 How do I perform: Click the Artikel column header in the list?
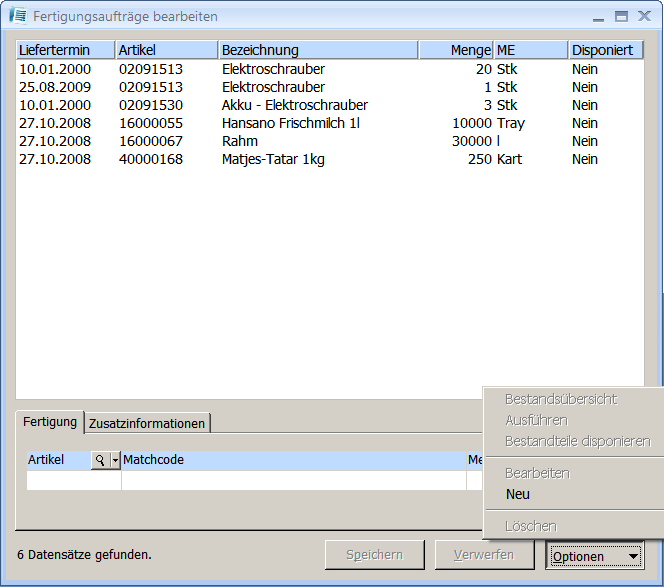pos(166,50)
